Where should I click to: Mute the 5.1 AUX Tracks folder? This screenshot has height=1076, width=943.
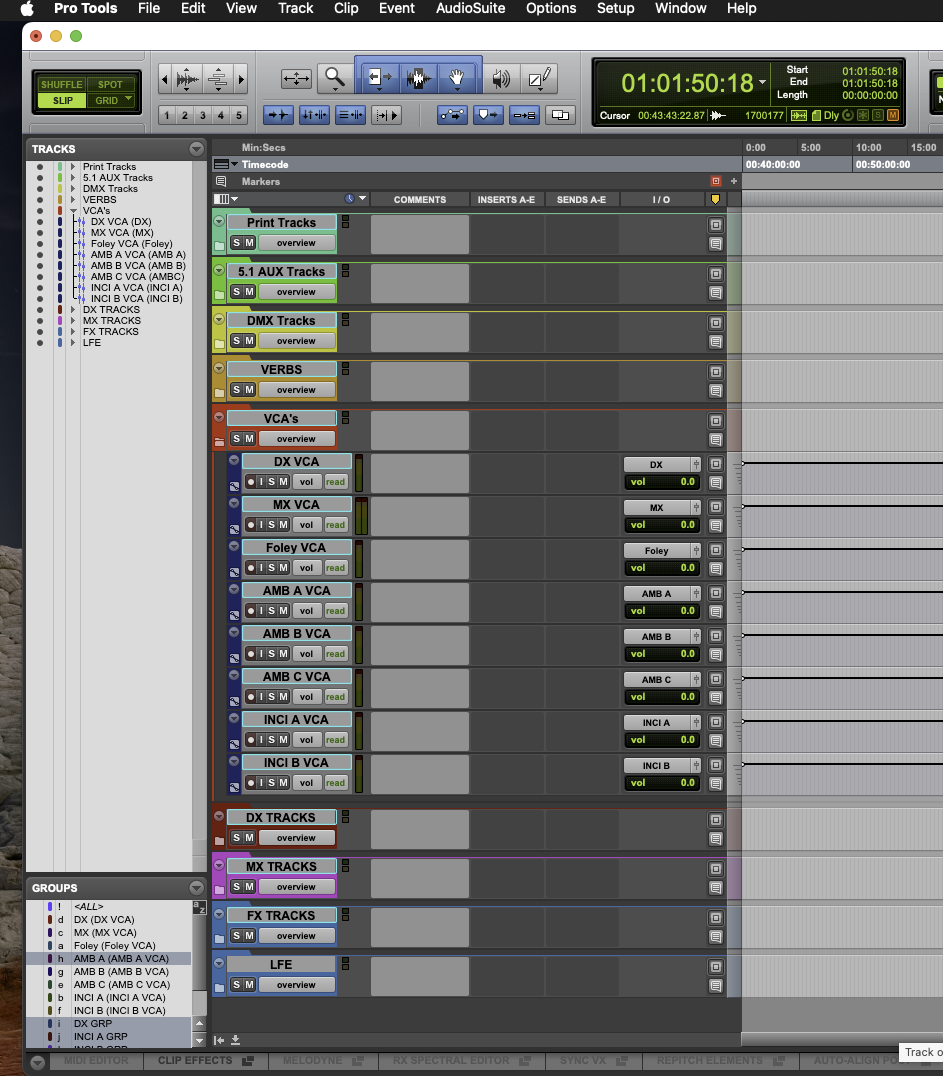point(250,292)
